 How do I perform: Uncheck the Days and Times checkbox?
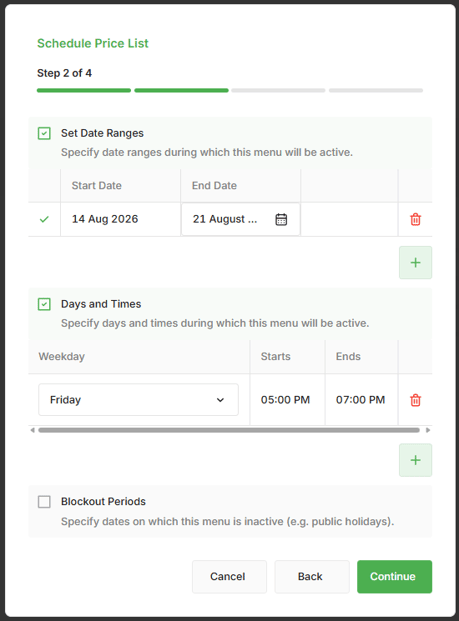[44, 304]
